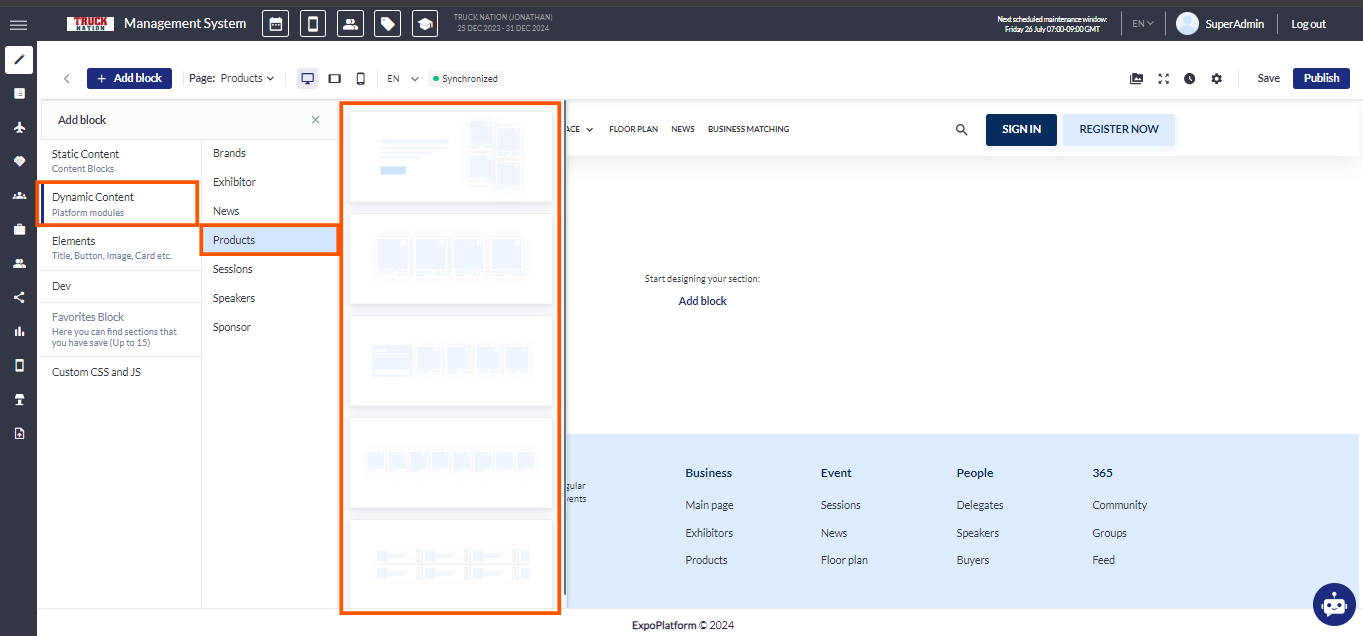
Task: Choose Products module in the Add block list
Action: click(269, 240)
